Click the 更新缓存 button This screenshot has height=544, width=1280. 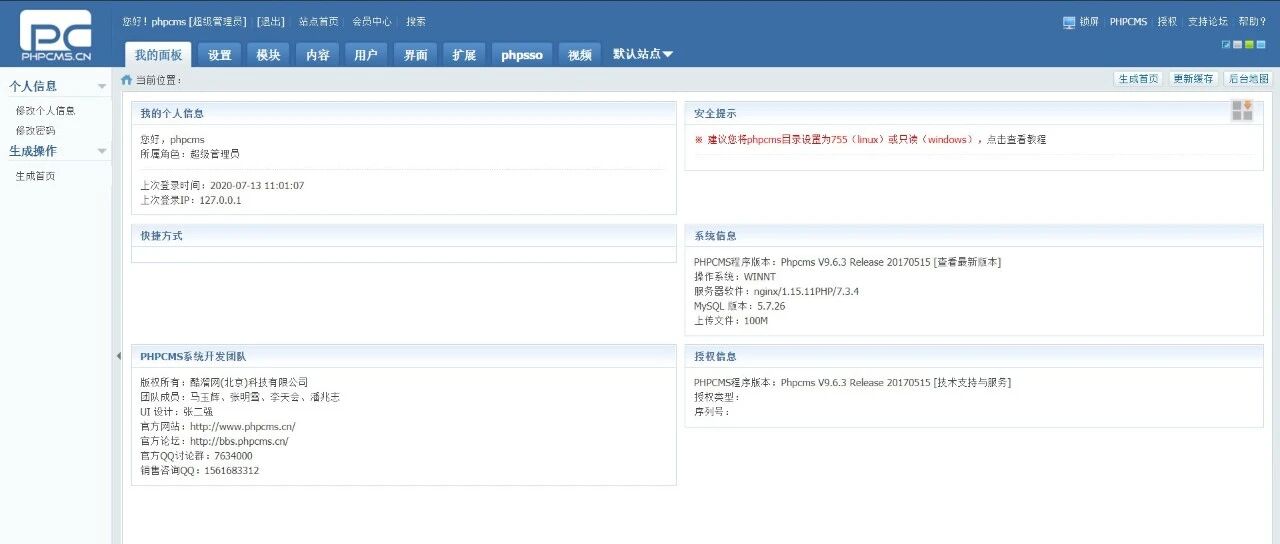coord(1193,79)
